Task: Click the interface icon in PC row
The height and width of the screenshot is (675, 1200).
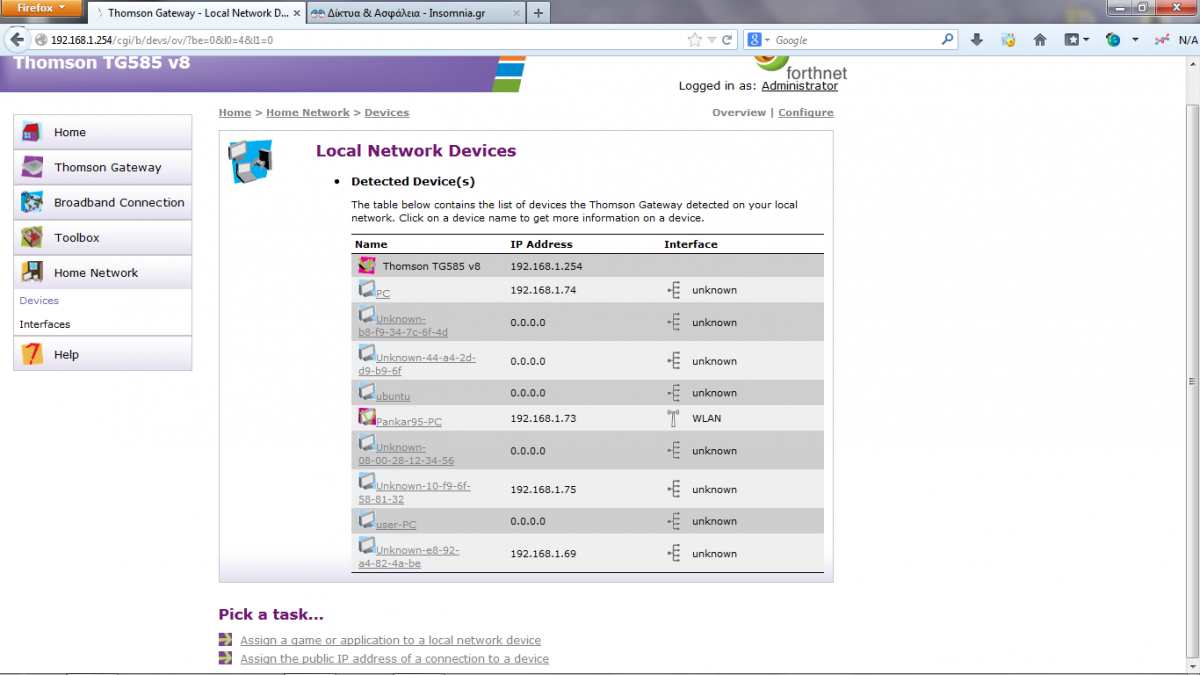Action: (x=674, y=290)
